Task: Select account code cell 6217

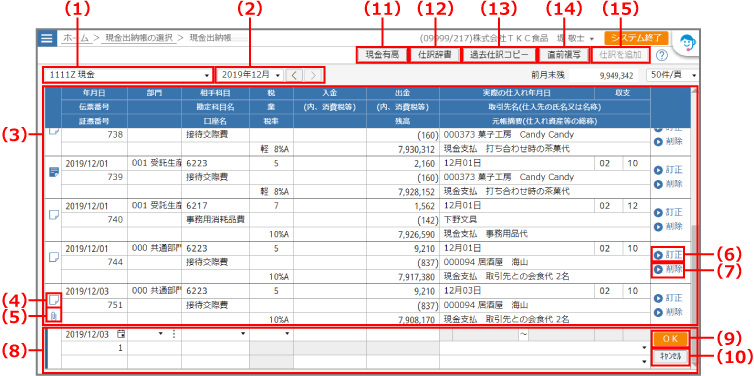Action: coord(216,205)
